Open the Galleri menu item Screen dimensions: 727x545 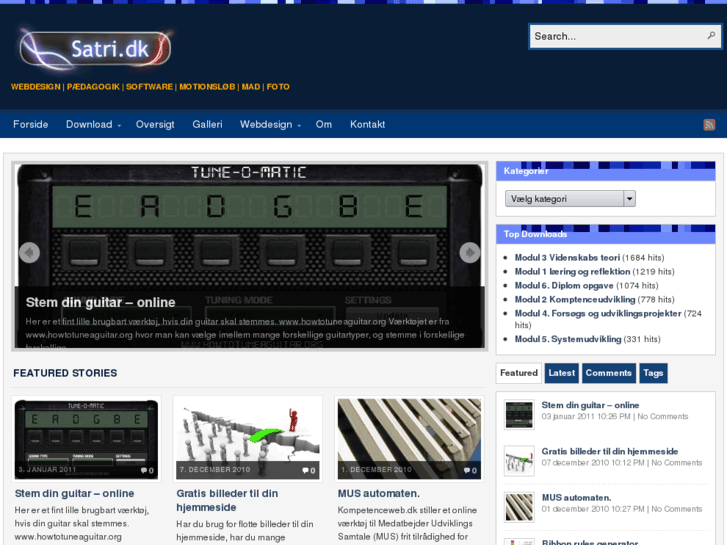click(x=207, y=124)
